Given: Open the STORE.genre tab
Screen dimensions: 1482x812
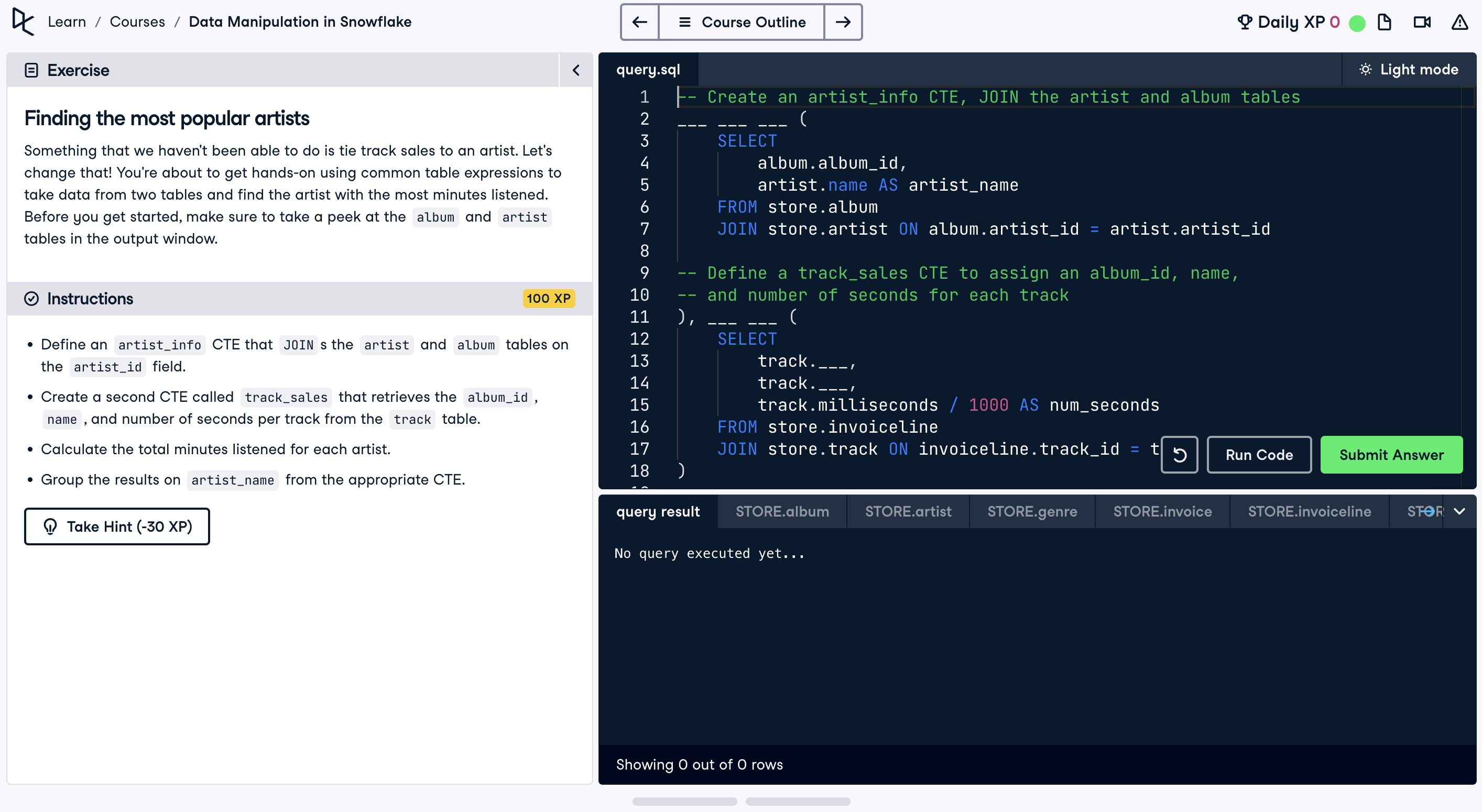Looking at the screenshot, I should coord(1032,511).
